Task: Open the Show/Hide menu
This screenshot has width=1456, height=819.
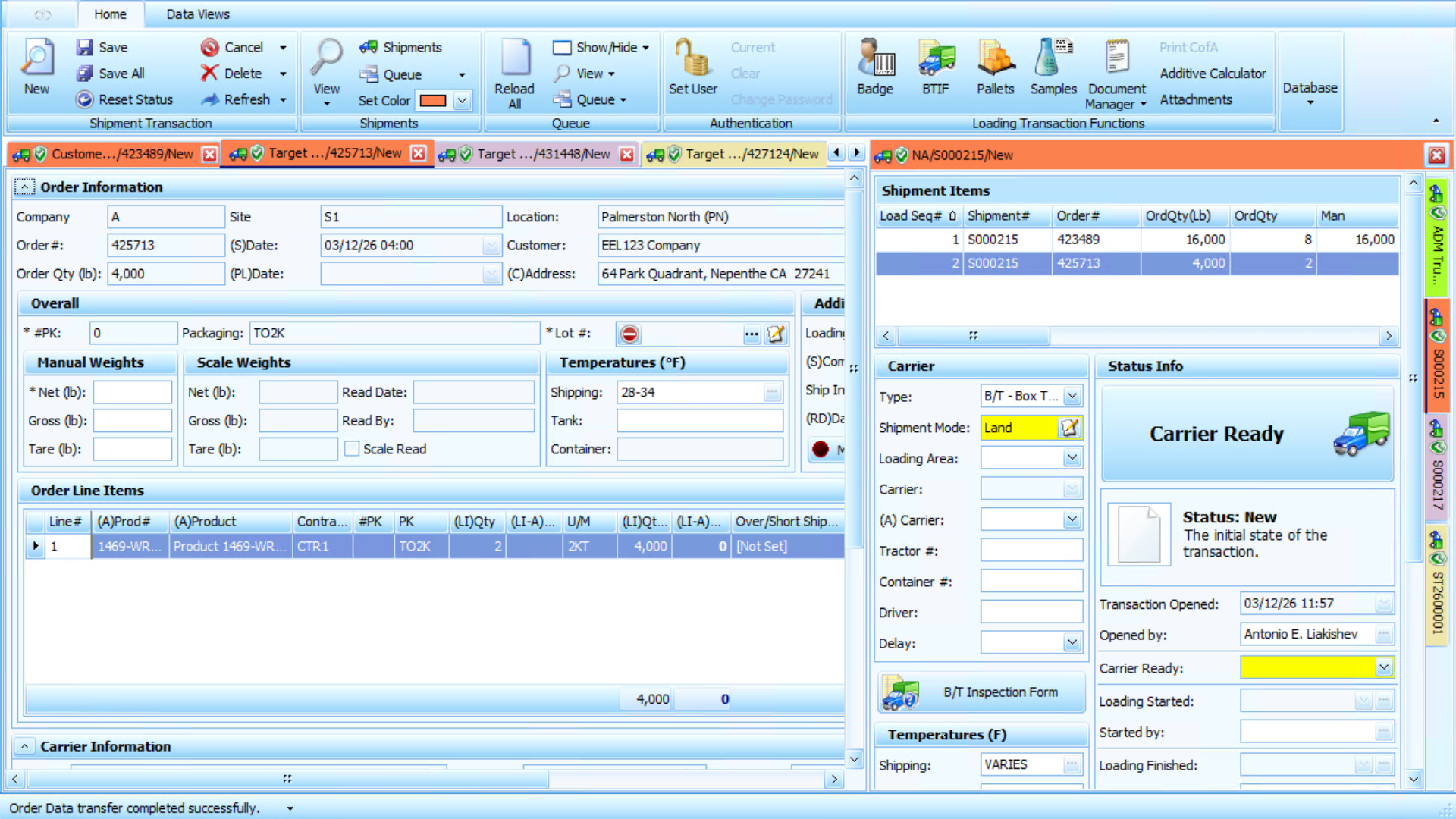Action: click(x=601, y=48)
